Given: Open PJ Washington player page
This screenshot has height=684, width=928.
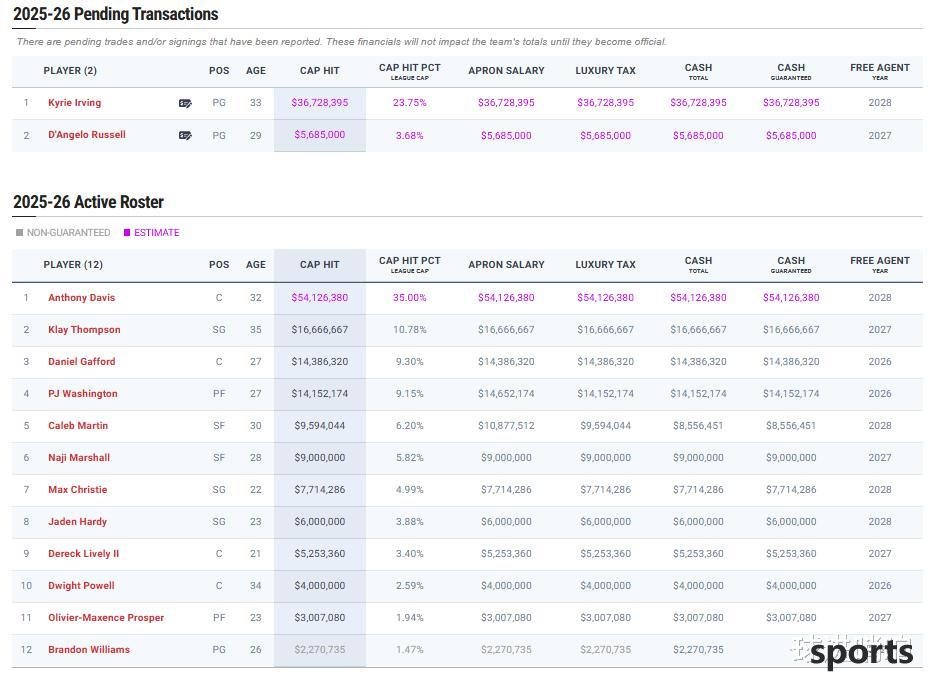Looking at the screenshot, I should pyautogui.click(x=83, y=393).
